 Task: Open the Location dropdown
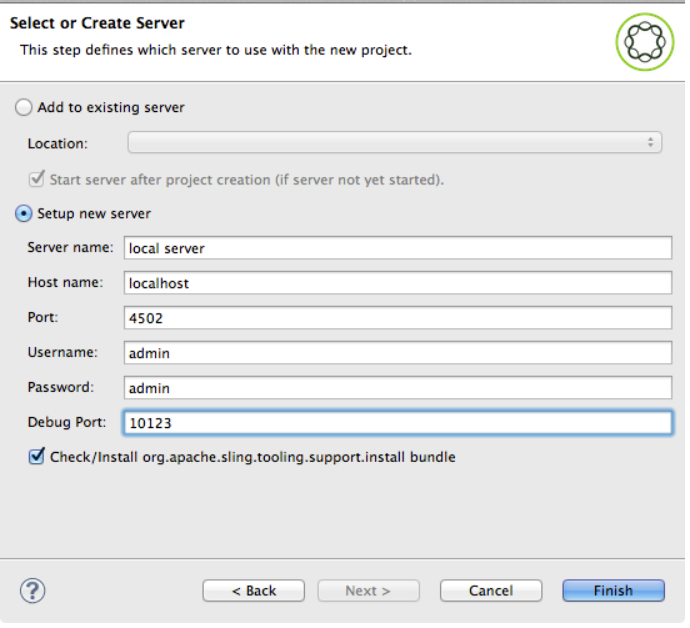395,143
